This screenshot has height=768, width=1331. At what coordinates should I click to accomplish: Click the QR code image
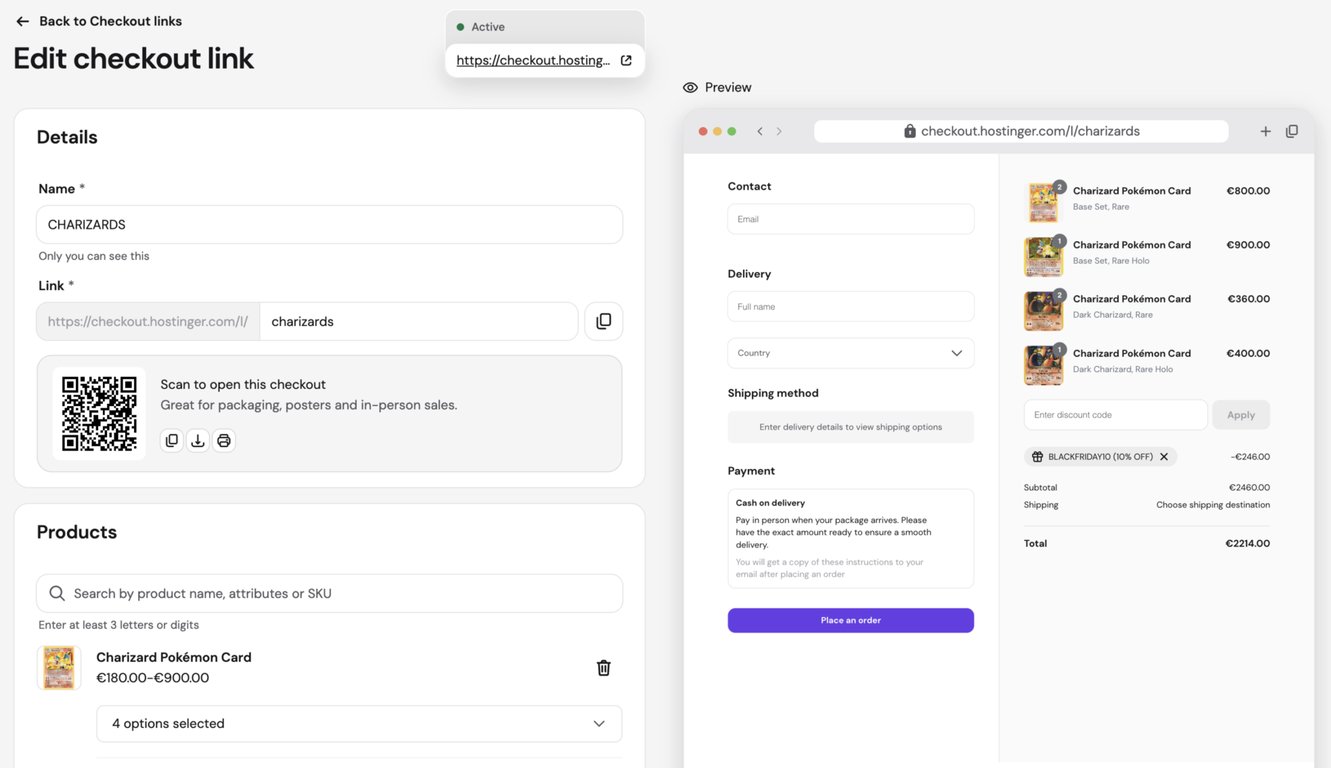coord(99,413)
